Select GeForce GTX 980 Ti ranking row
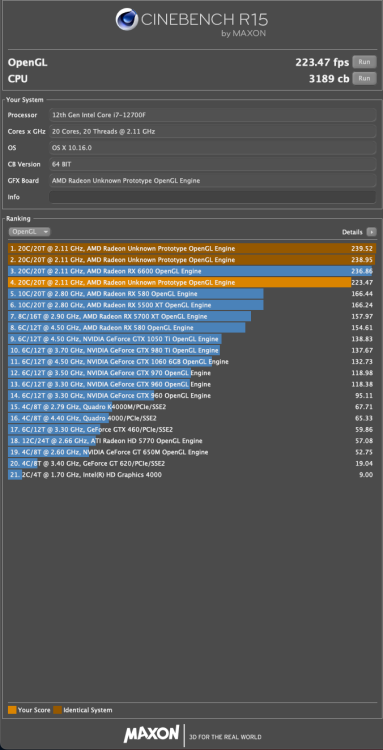 (192, 351)
